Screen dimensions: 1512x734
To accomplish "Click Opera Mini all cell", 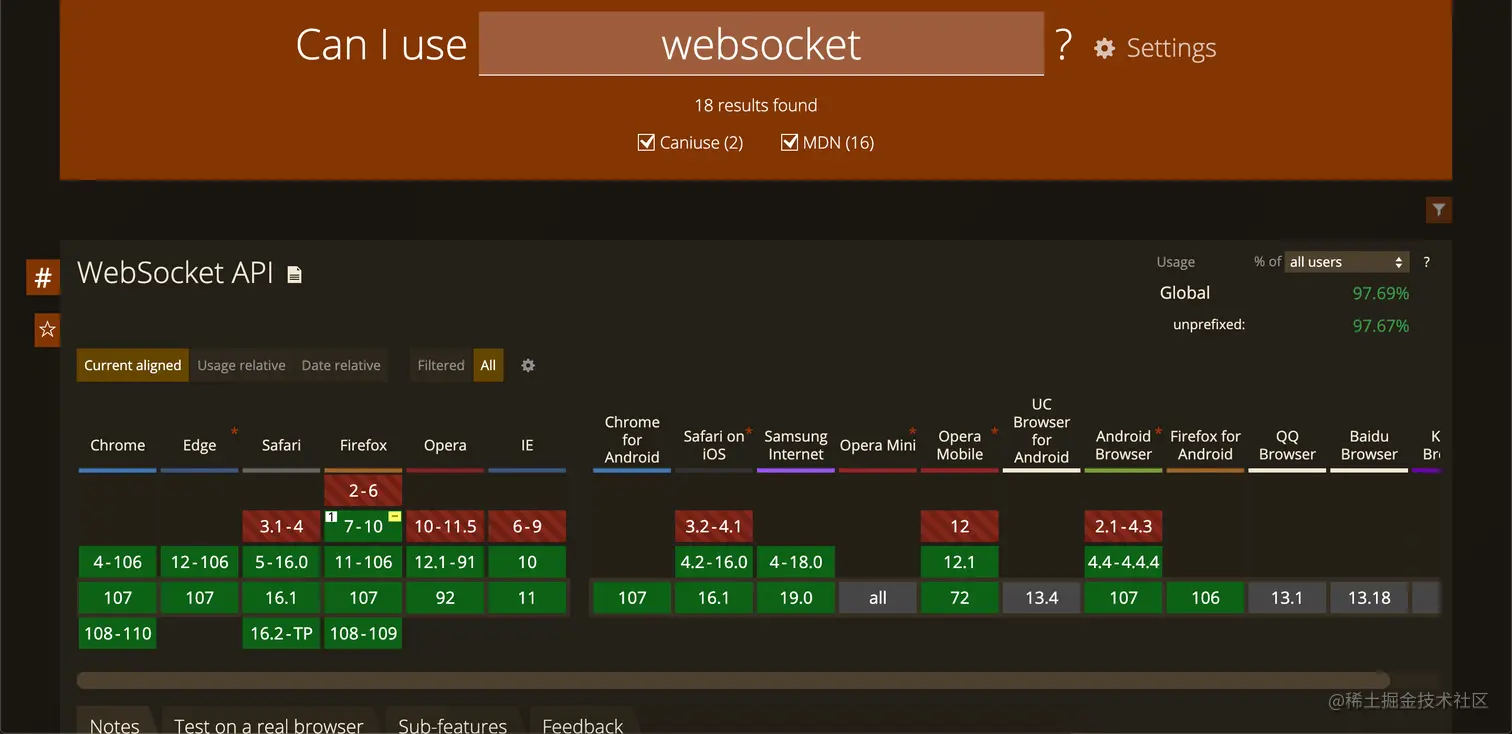I will [x=878, y=598].
